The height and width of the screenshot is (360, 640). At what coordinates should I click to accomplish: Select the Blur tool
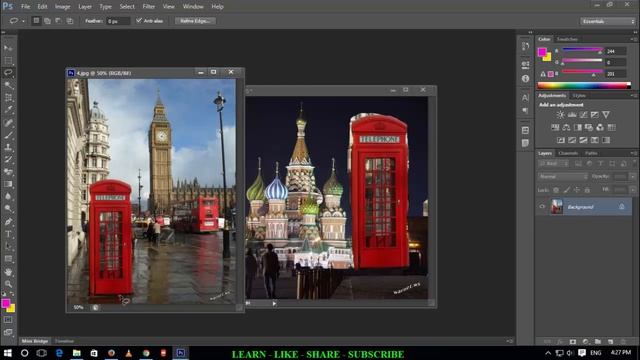point(8,196)
